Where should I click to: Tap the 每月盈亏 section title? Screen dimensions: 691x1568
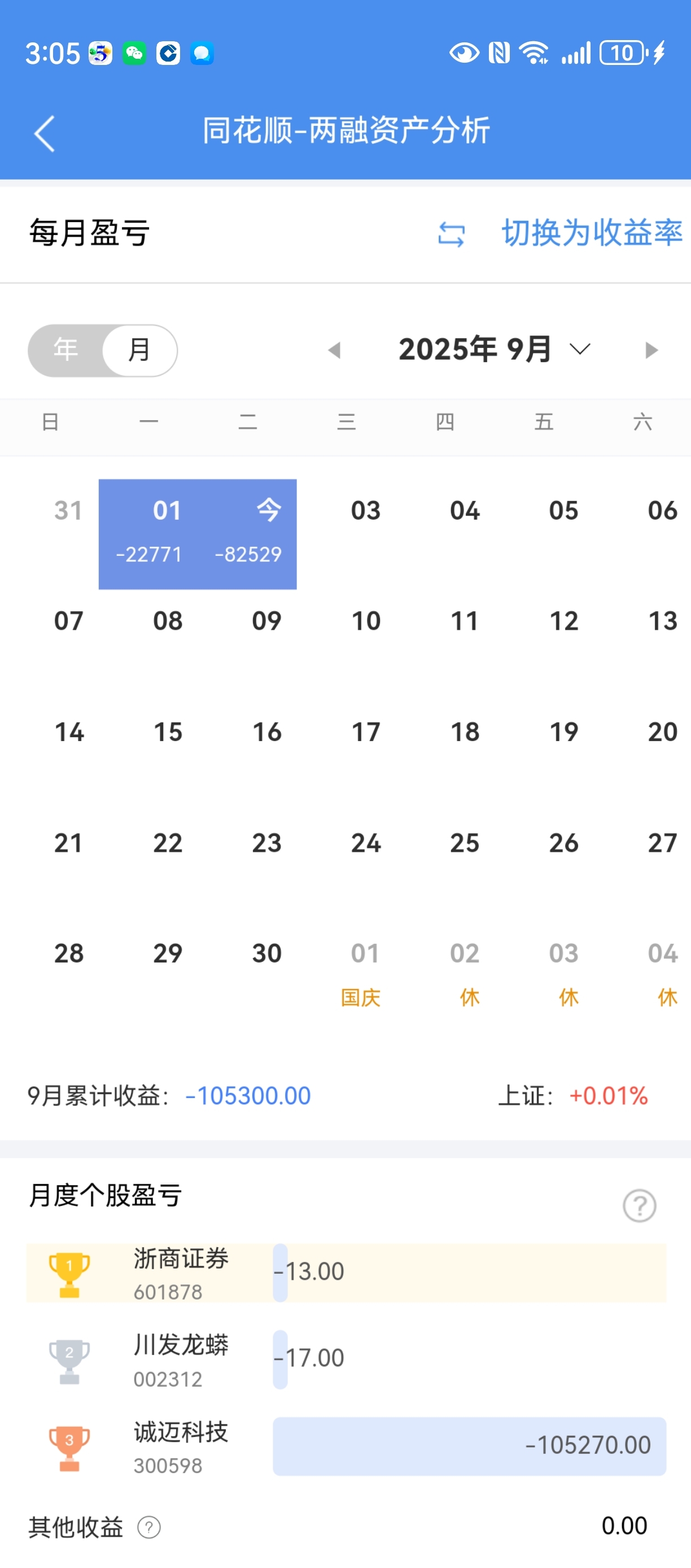89,233
